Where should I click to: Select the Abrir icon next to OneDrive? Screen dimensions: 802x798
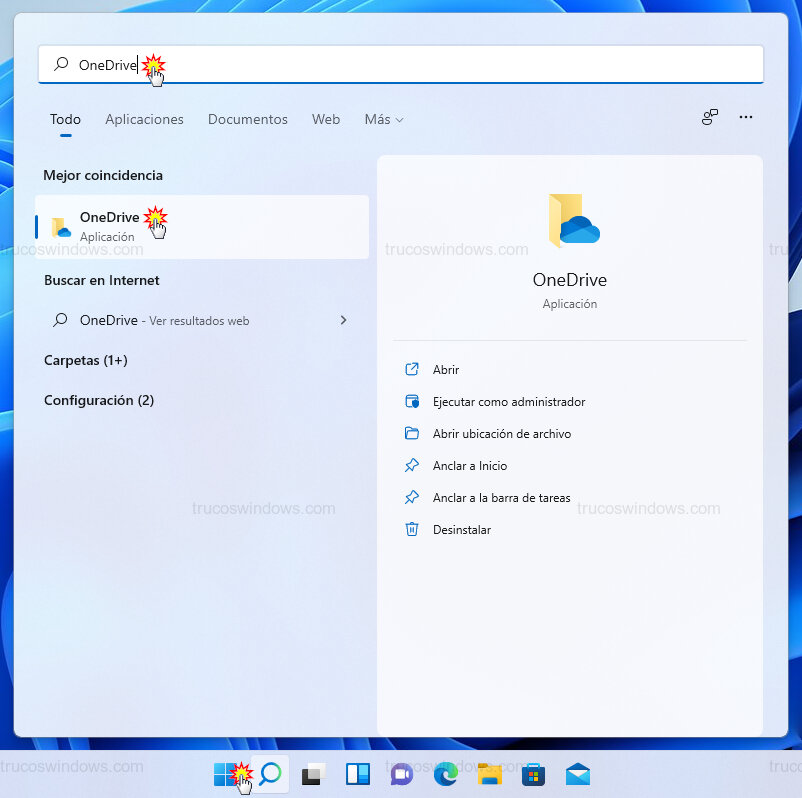tap(412, 369)
